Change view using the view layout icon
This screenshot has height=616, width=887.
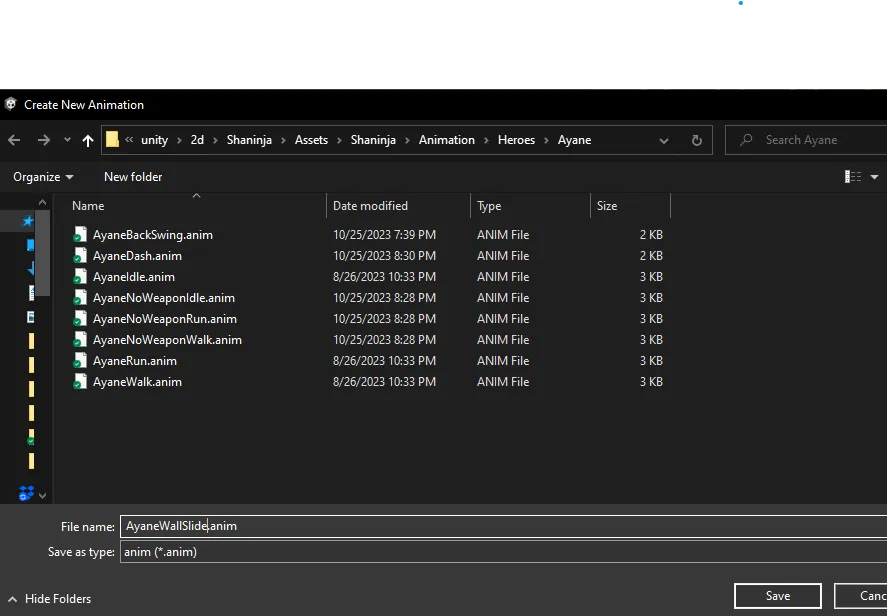[x=852, y=177]
